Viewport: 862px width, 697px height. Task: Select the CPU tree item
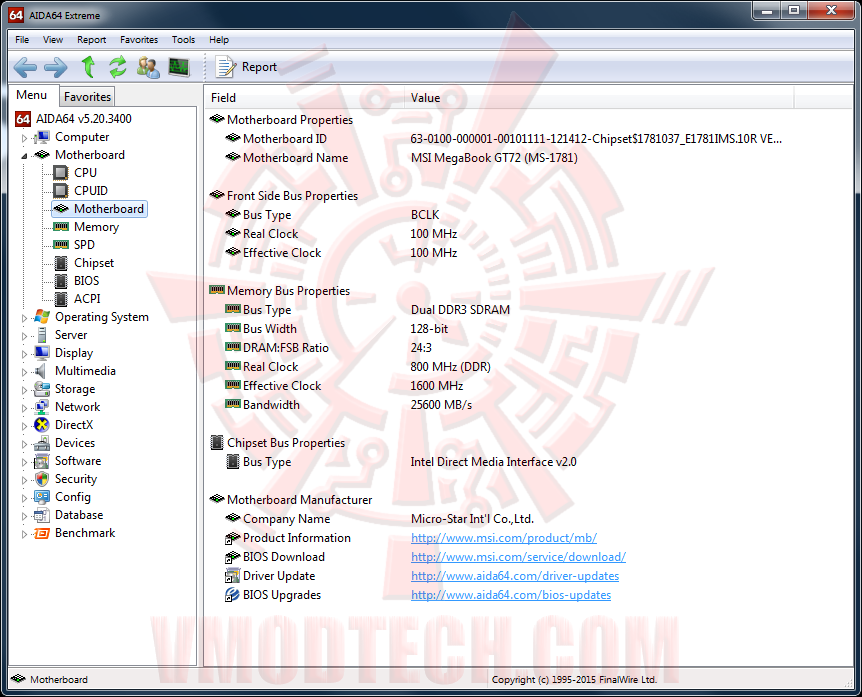tap(85, 173)
